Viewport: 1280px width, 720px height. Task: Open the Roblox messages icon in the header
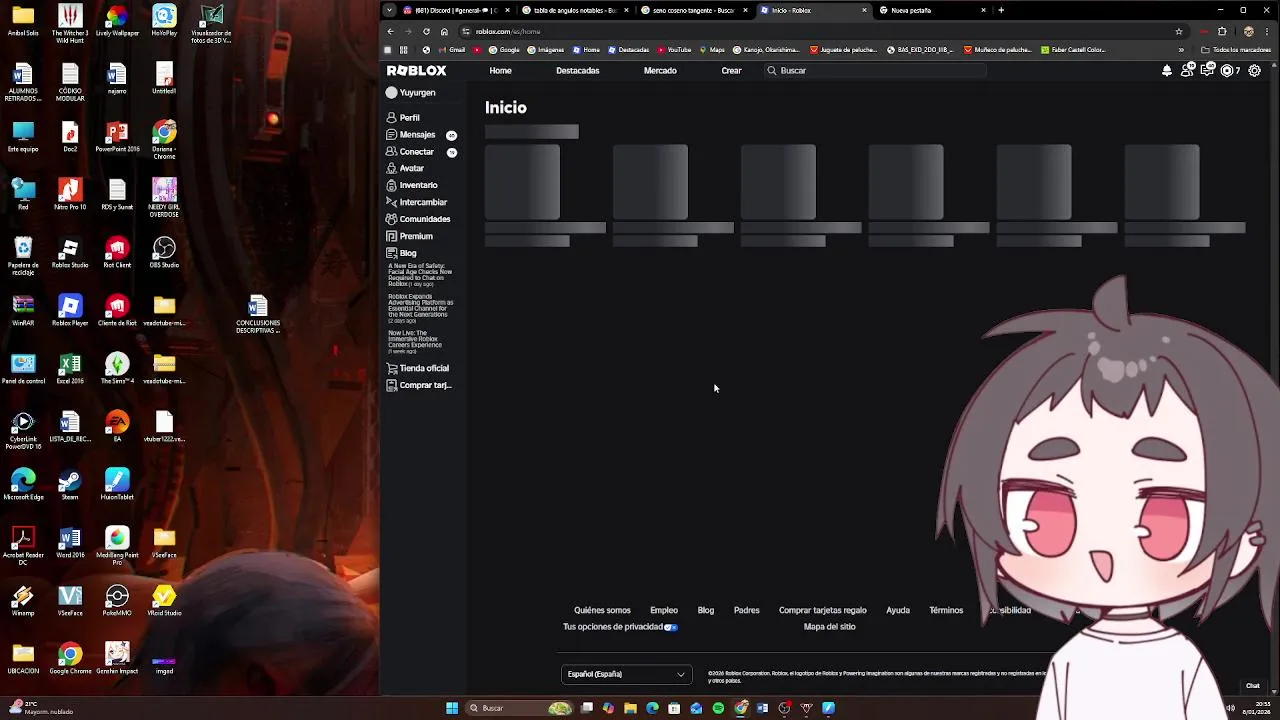[1207, 71]
